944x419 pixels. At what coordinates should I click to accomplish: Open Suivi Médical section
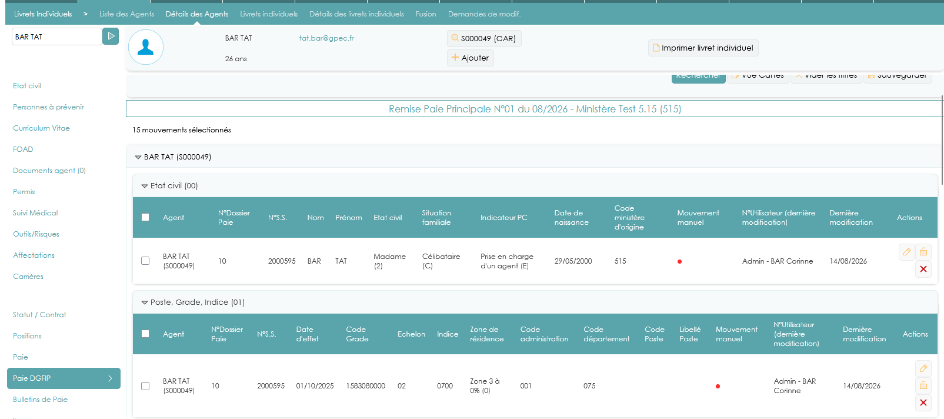pos(36,213)
